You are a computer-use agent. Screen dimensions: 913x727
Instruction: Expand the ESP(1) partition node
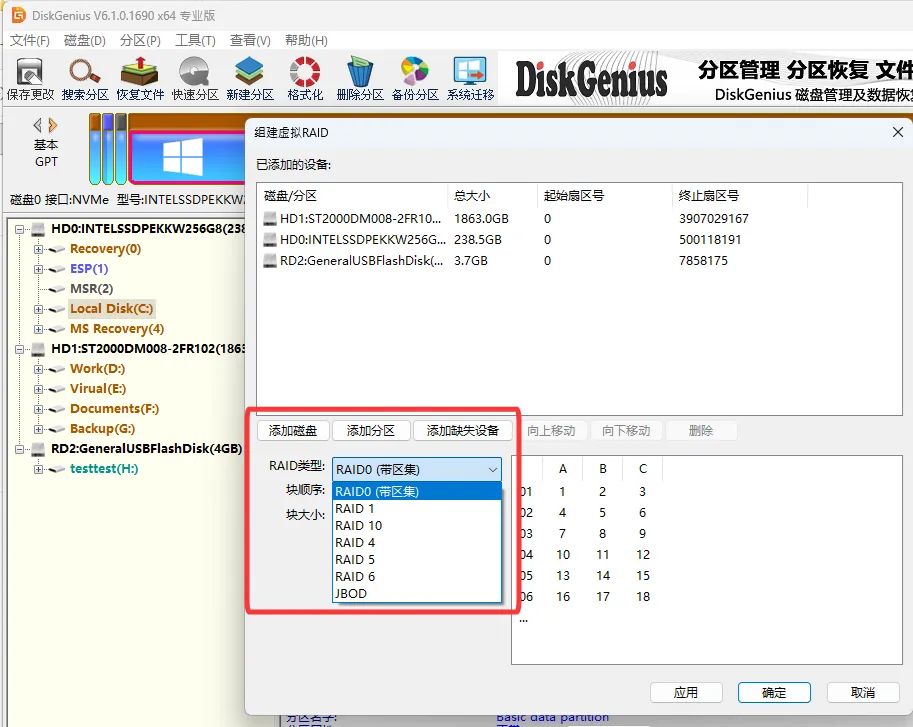click(x=38, y=269)
